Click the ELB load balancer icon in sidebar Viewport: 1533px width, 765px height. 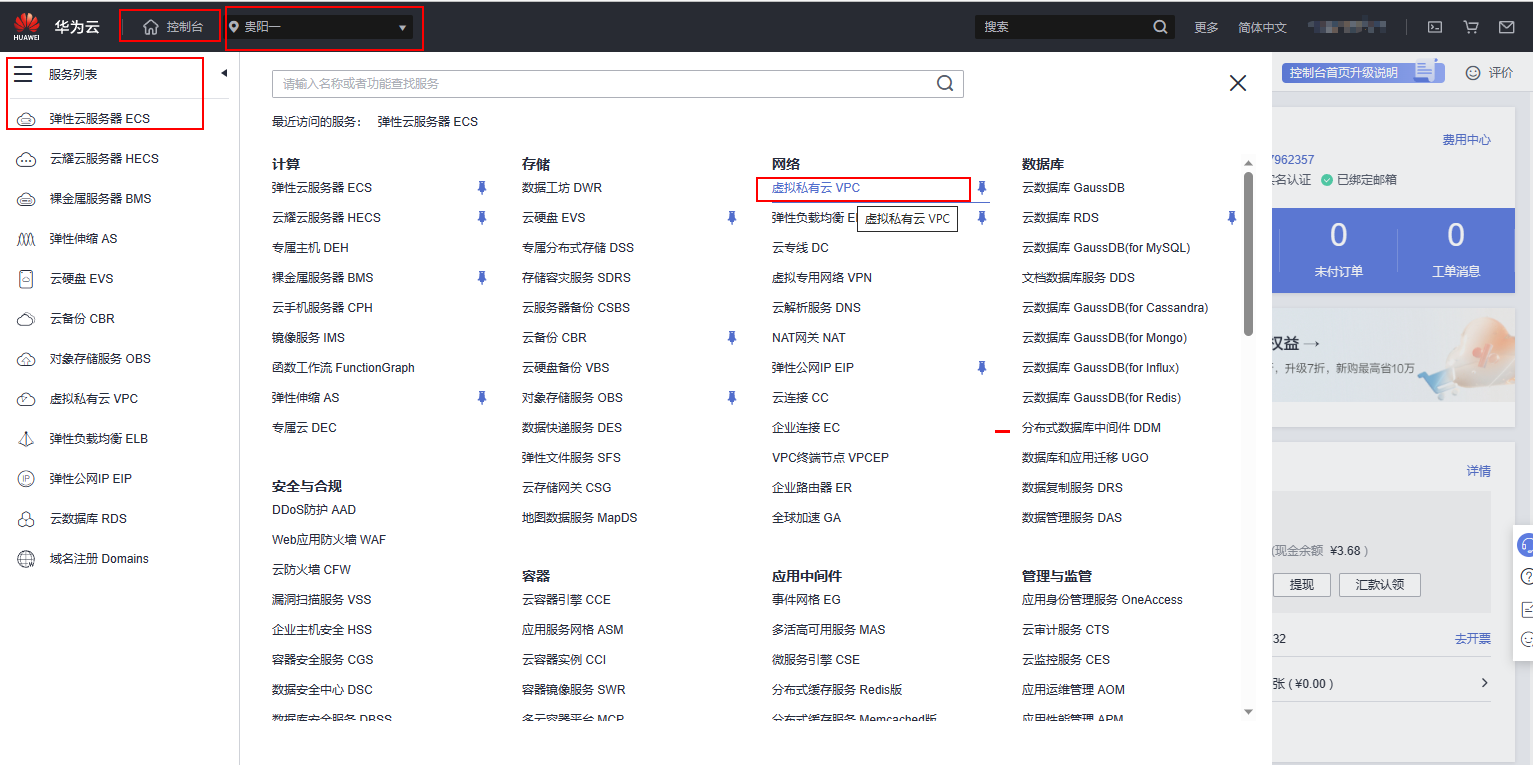[x=26, y=439]
